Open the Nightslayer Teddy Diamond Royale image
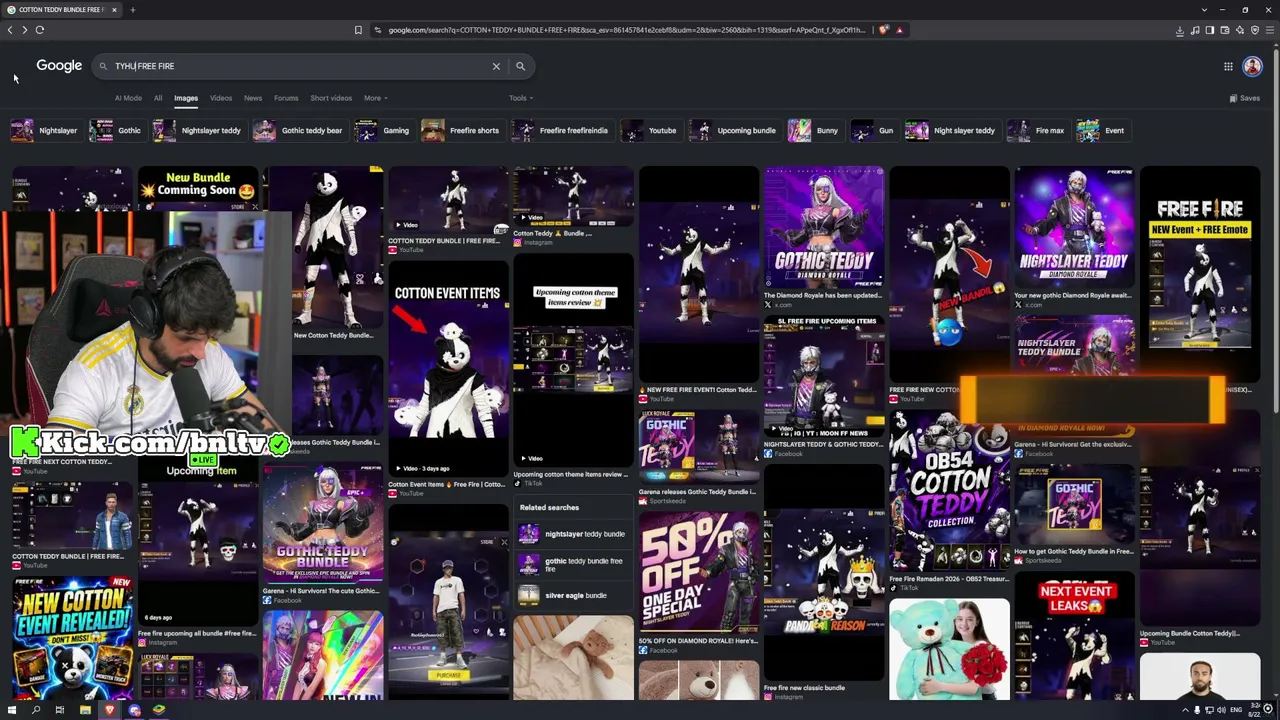This screenshot has height=720, width=1280. pyautogui.click(x=1074, y=227)
